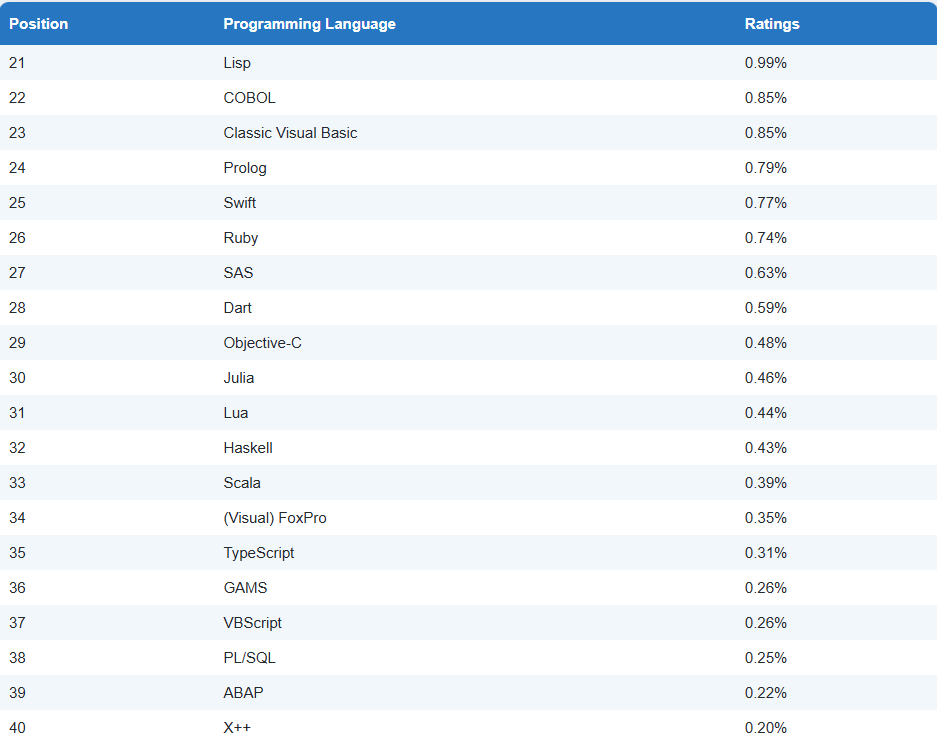Click the 0.39% rating value

[765, 483]
